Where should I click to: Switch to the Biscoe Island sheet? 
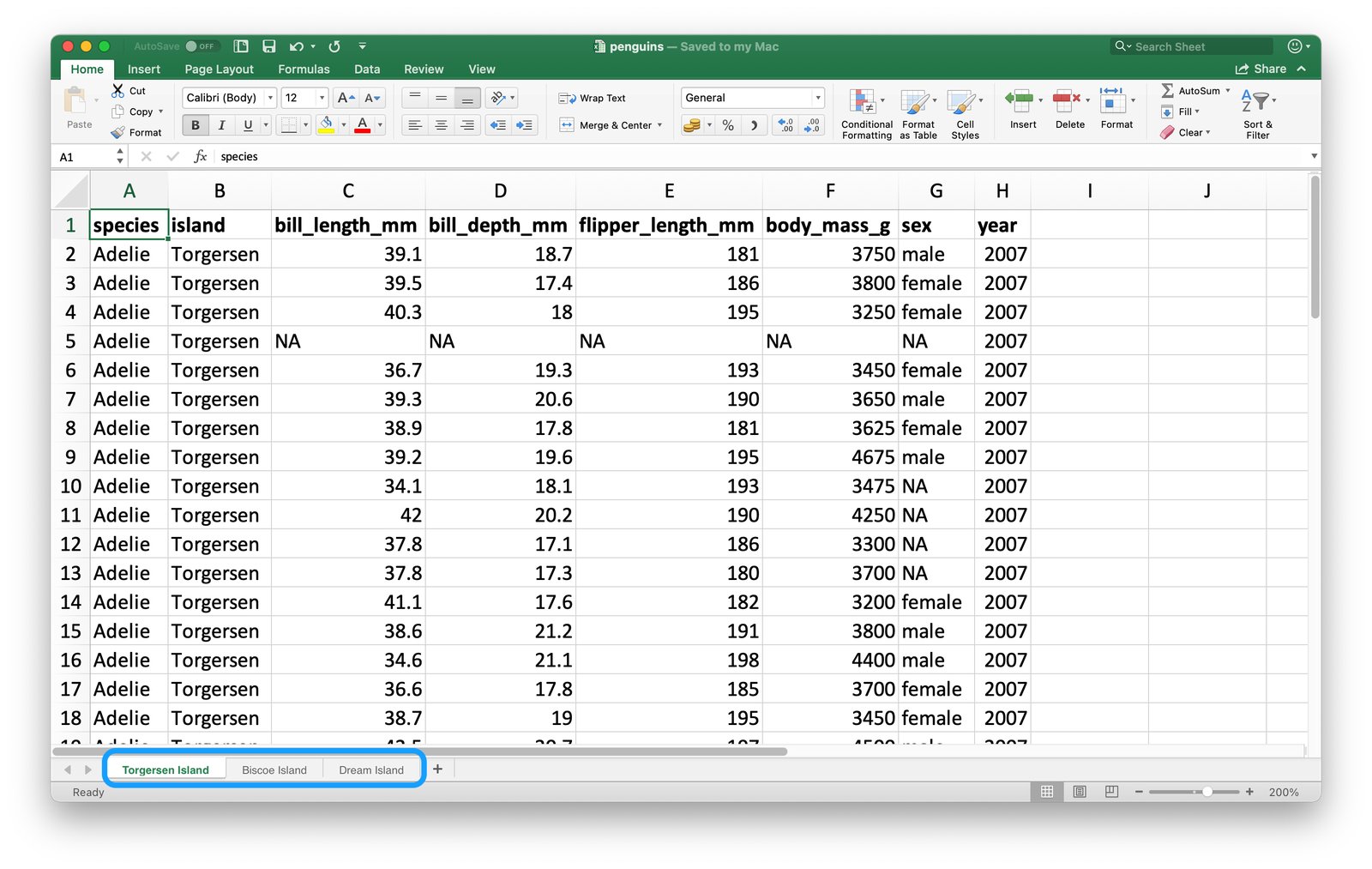point(274,769)
